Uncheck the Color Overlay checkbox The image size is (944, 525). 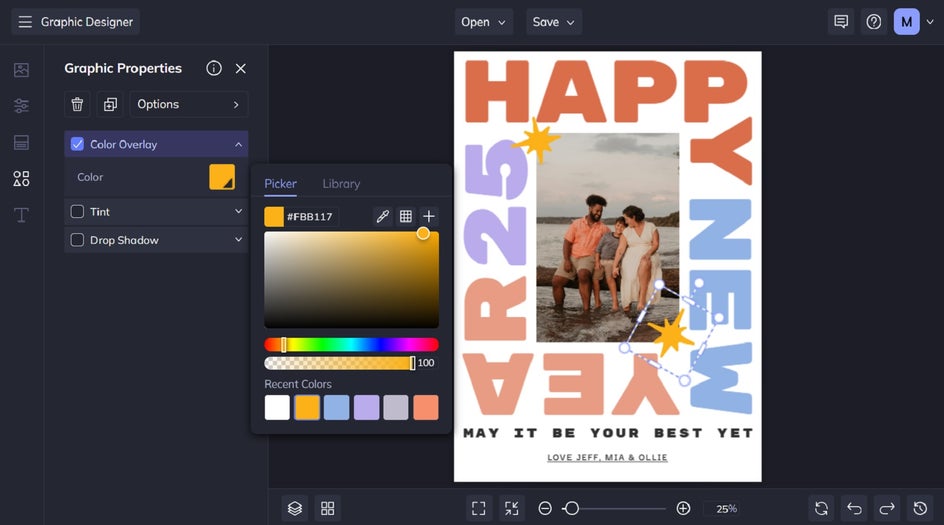pos(77,144)
